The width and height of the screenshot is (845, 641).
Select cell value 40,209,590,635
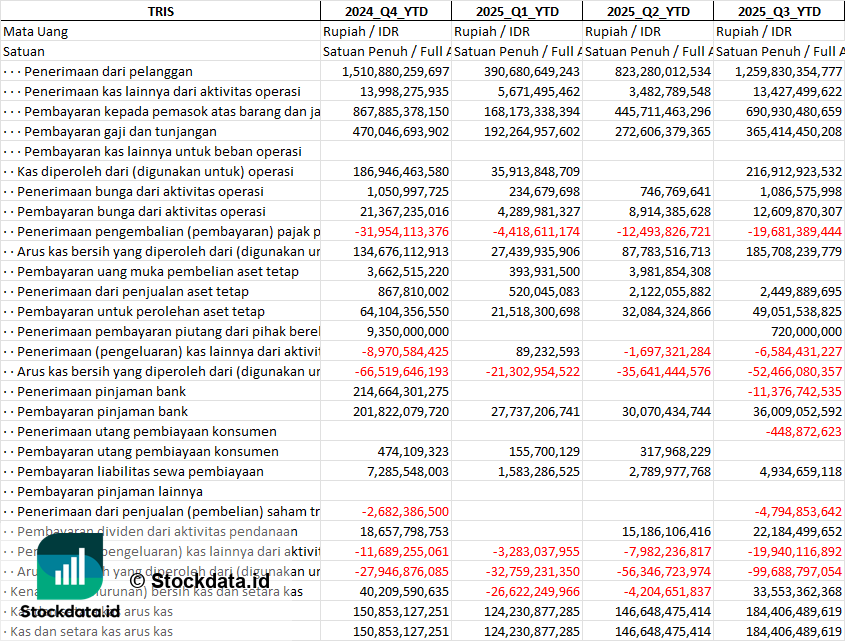click(x=405, y=590)
